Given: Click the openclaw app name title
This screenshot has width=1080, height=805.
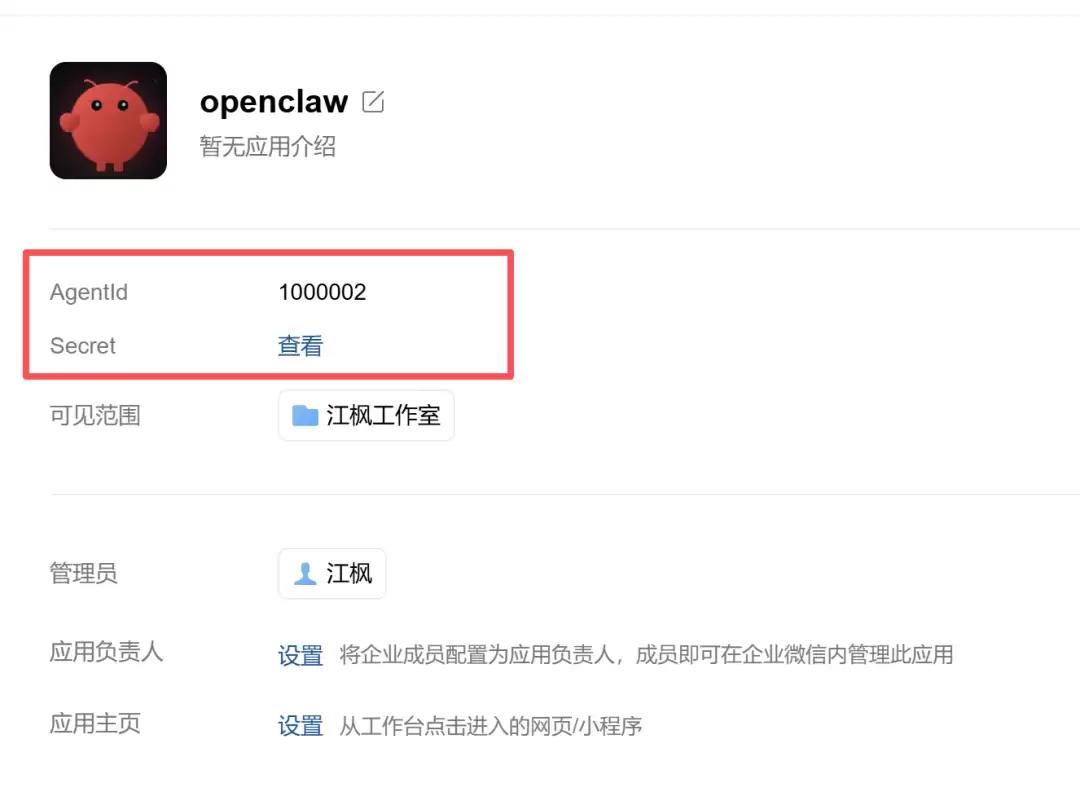Looking at the screenshot, I should [x=274, y=103].
